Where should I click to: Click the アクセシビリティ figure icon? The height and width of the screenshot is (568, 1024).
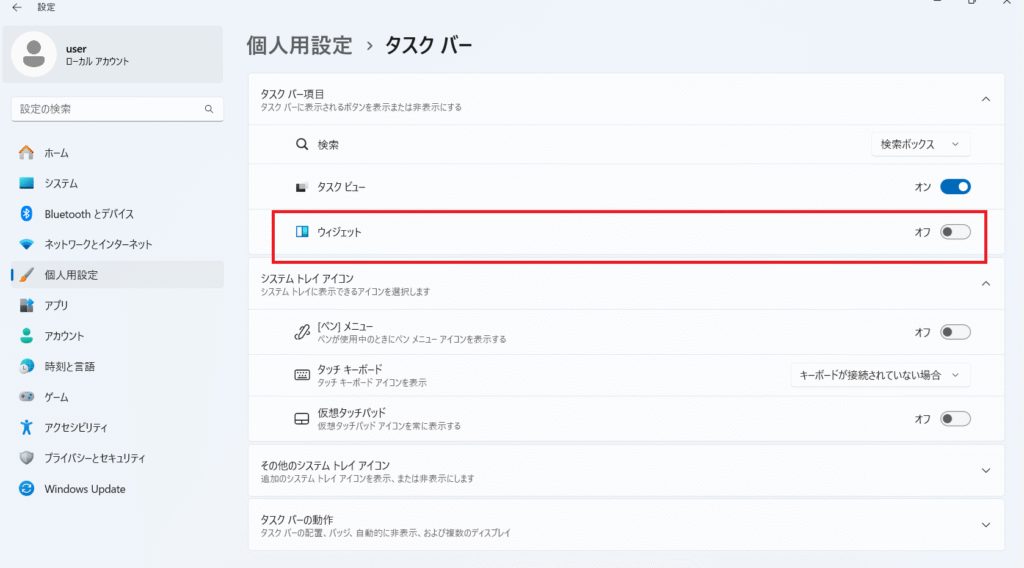click(27, 428)
